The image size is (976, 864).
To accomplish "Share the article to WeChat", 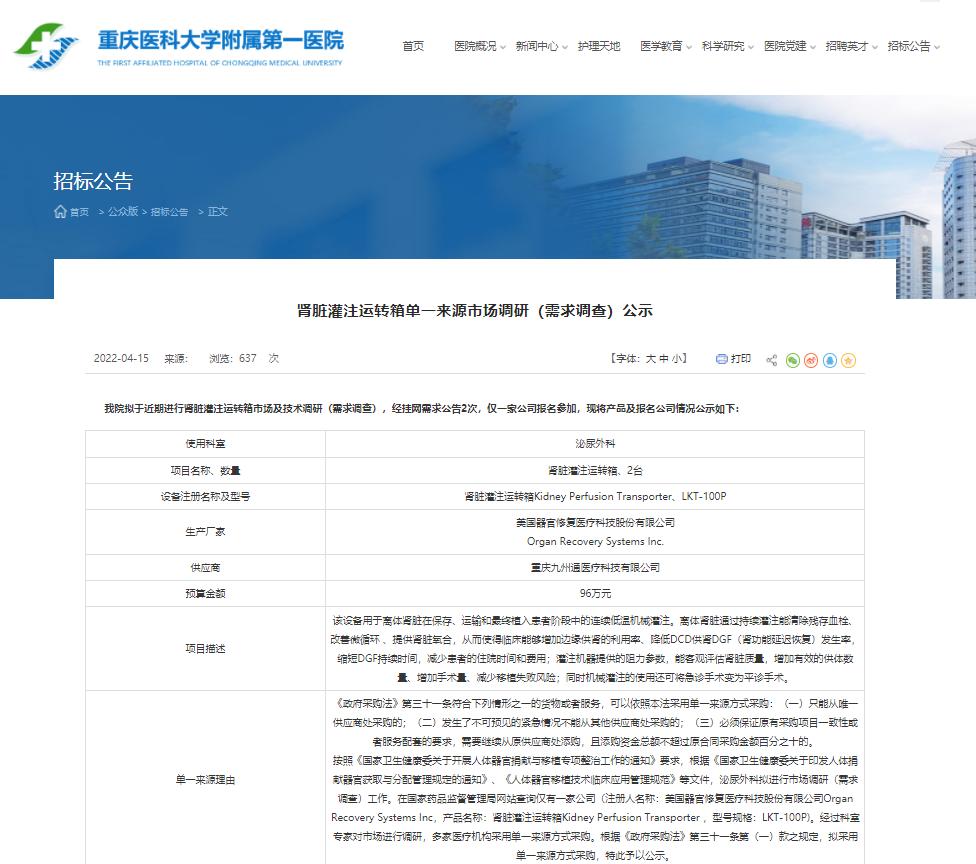I will pos(792,360).
